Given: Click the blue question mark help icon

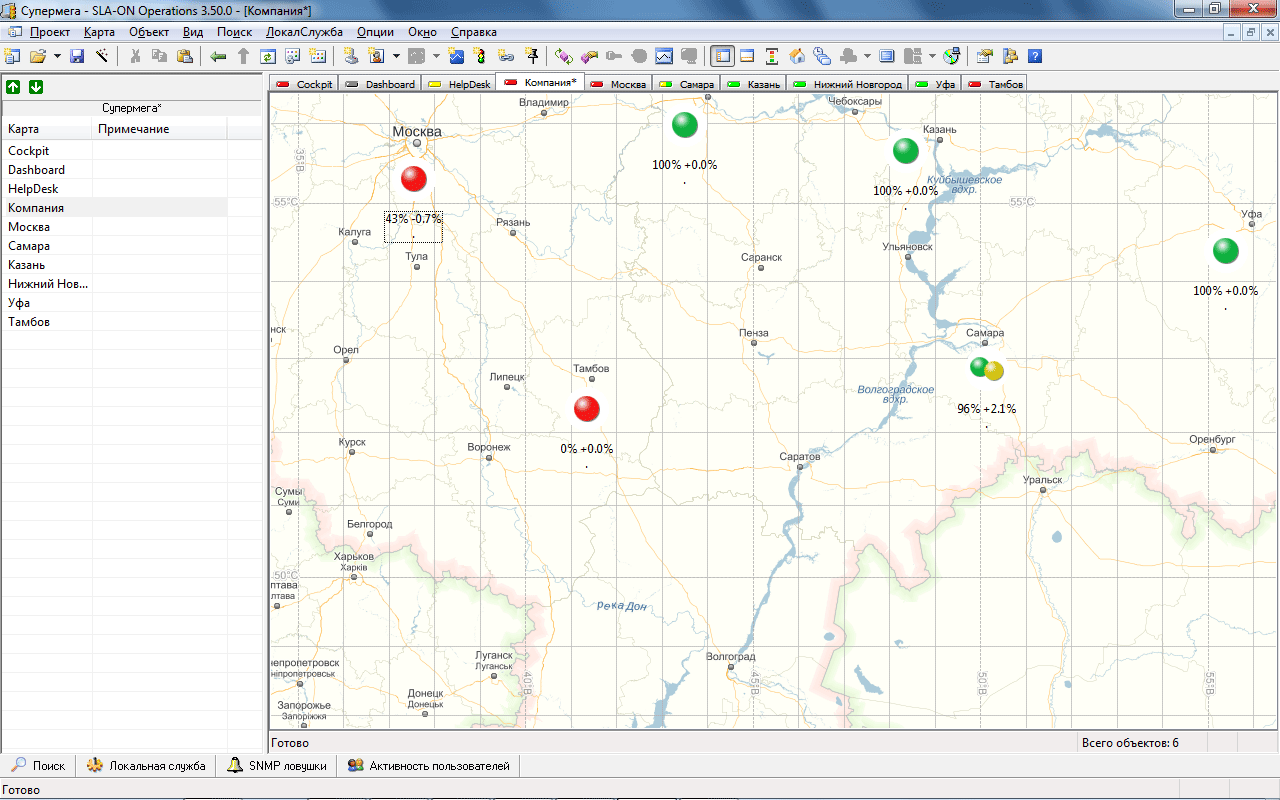Looking at the screenshot, I should [1035, 56].
